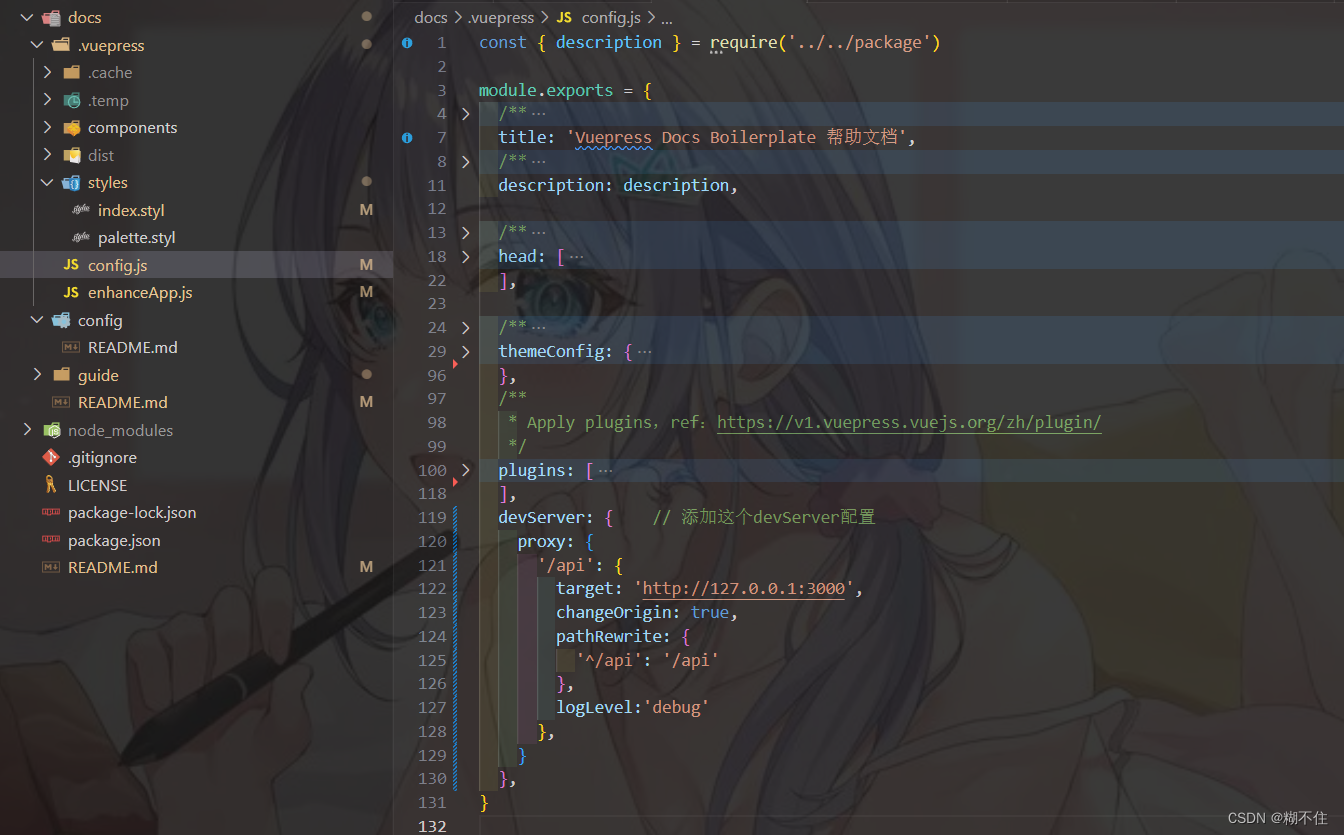Screen dimensions: 1344x835
Task: Collapse the docs root folder chevron
Action: pos(27,17)
